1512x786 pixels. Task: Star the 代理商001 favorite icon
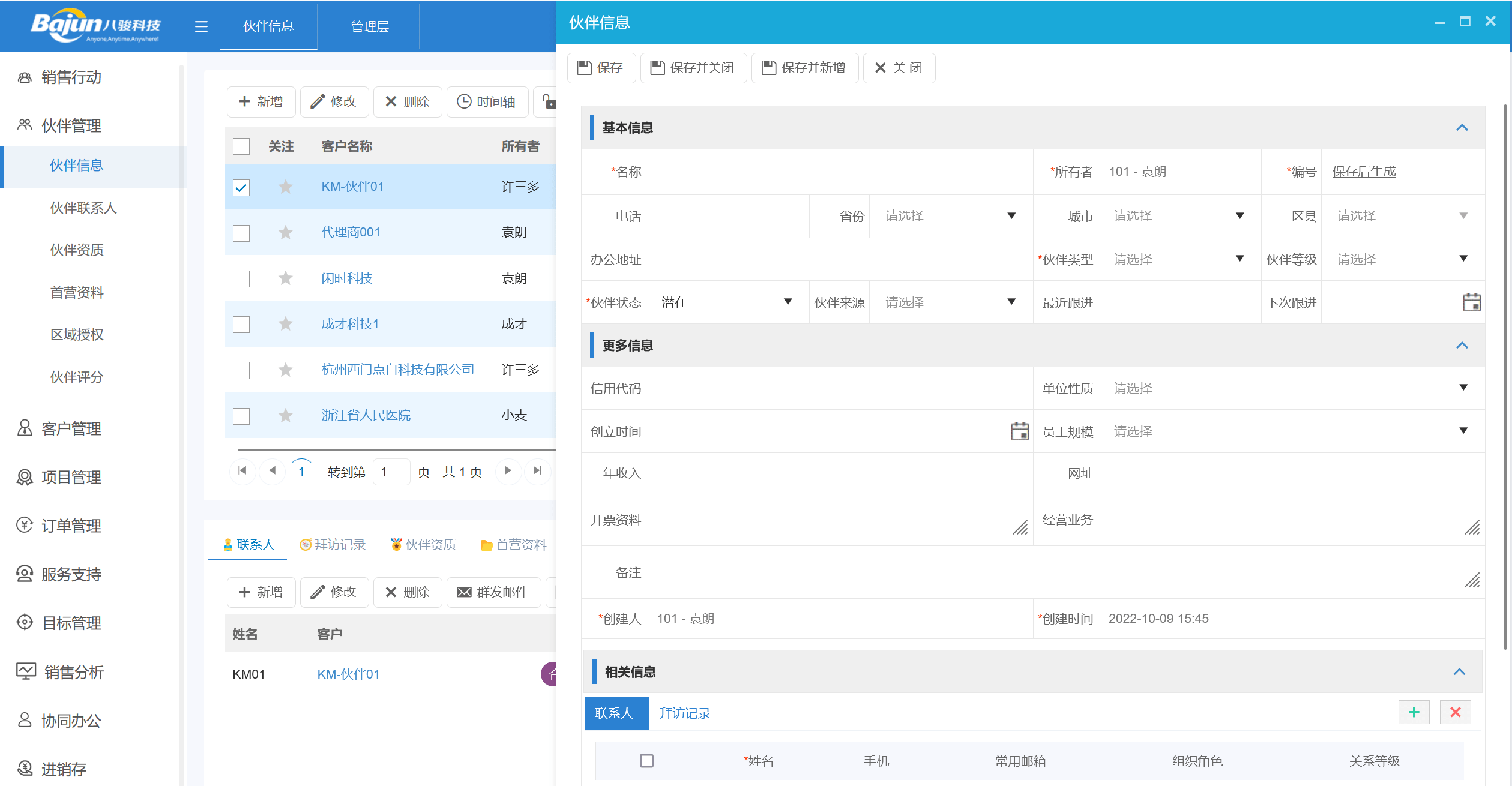285,233
